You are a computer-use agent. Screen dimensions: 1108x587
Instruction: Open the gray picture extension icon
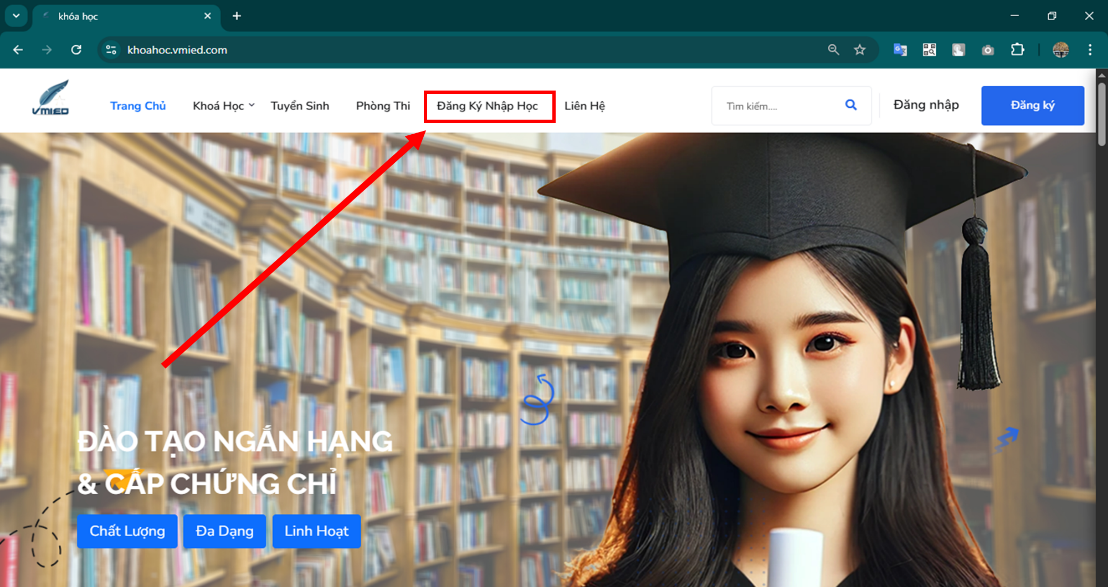pyautogui.click(x=958, y=49)
